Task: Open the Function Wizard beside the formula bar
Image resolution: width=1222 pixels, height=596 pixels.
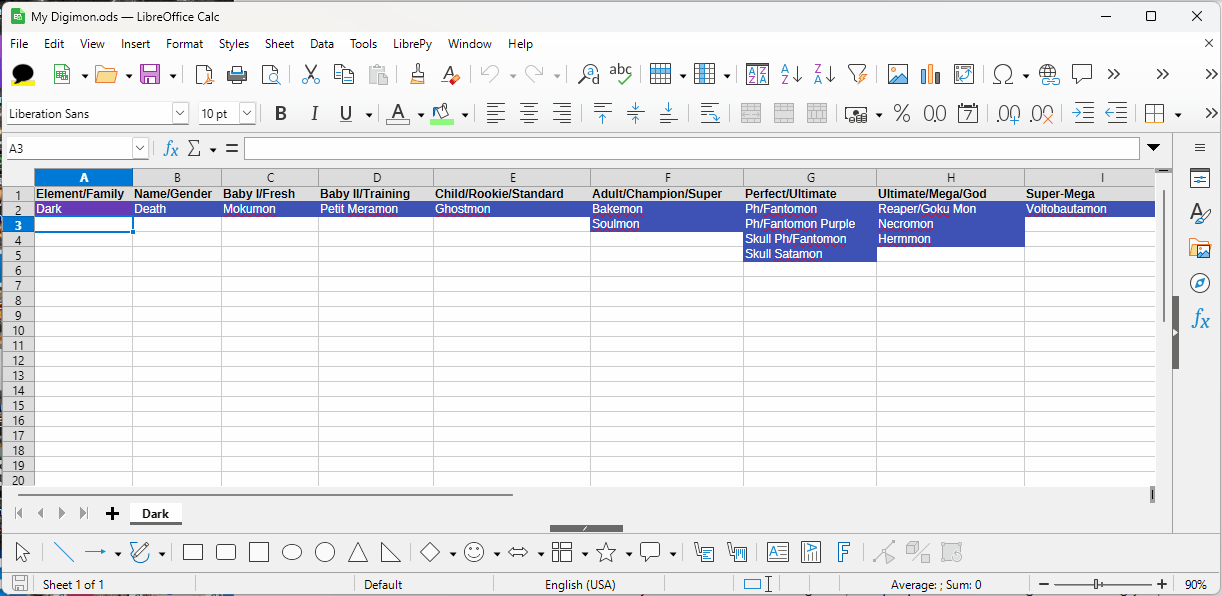Action: coord(171,148)
